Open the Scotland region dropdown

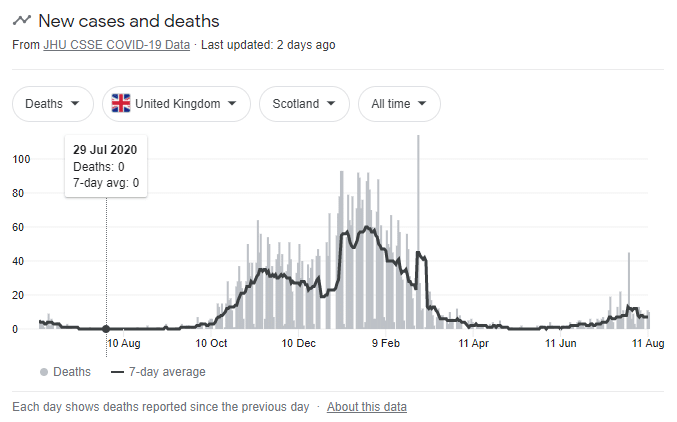[x=304, y=104]
